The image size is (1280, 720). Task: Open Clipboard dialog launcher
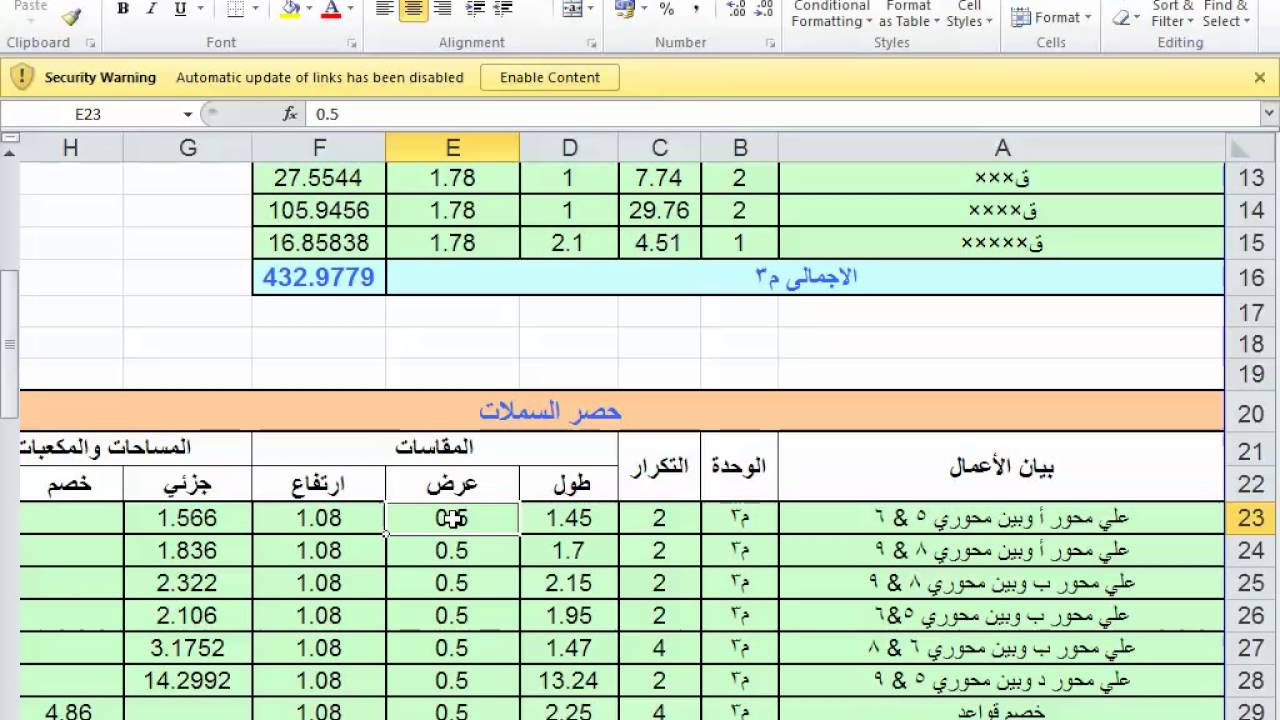coord(91,44)
